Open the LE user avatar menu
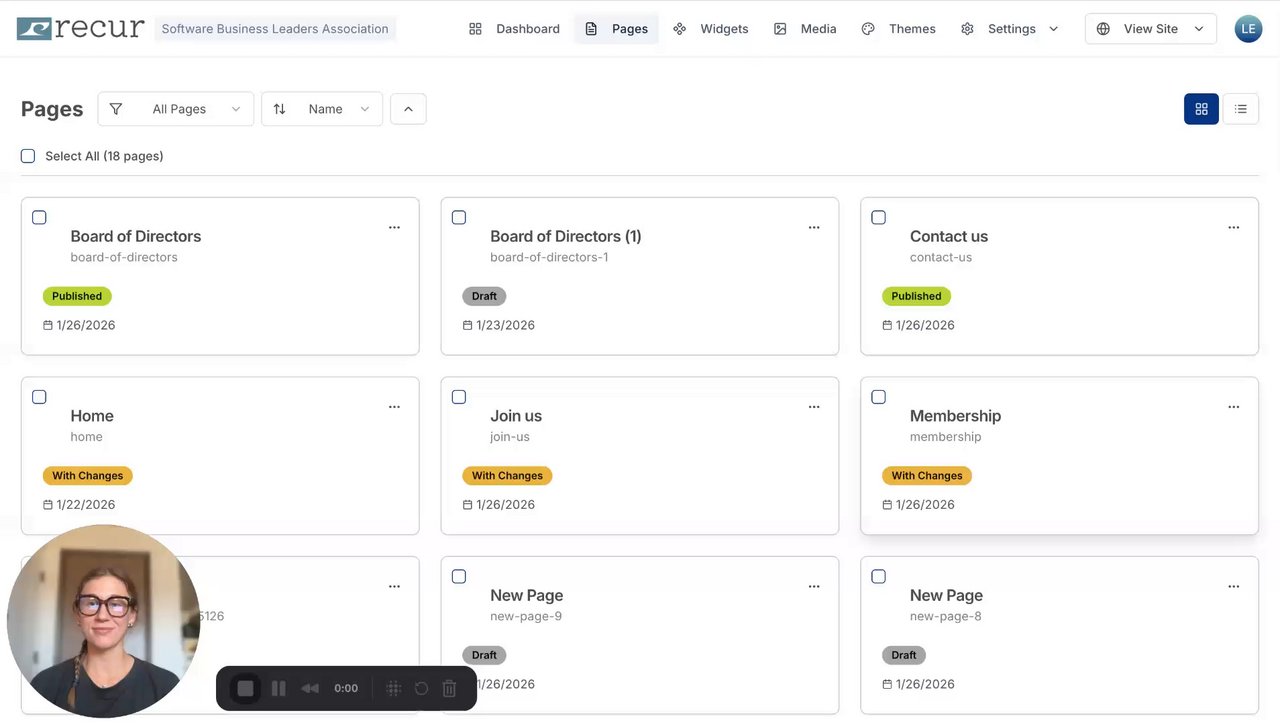The image size is (1280, 725). click(1248, 28)
